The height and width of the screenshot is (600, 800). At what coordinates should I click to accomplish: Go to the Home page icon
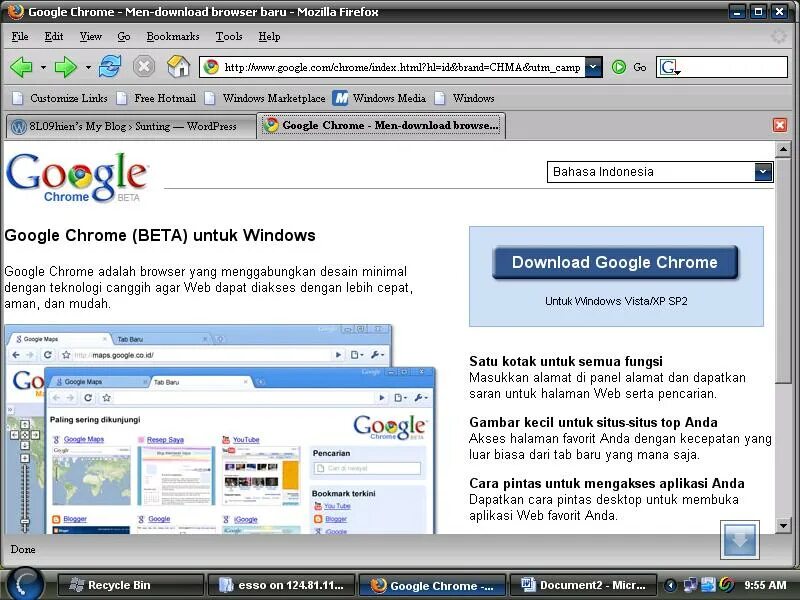point(178,66)
